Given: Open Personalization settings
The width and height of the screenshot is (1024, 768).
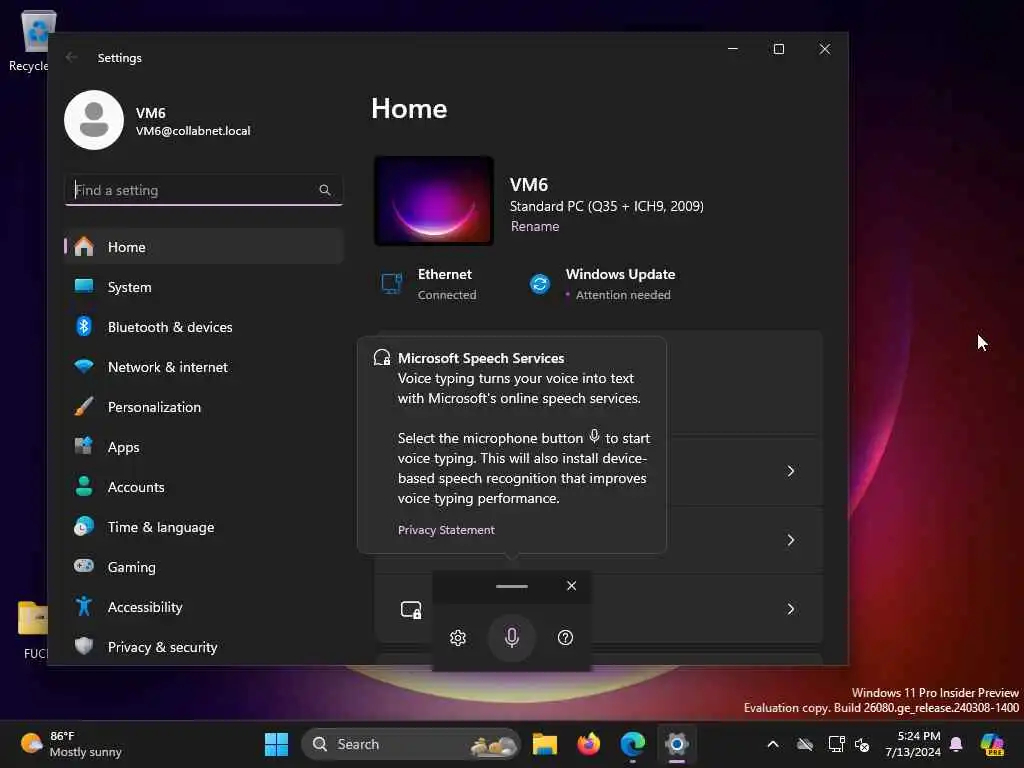Looking at the screenshot, I should [x=204, y=407].
